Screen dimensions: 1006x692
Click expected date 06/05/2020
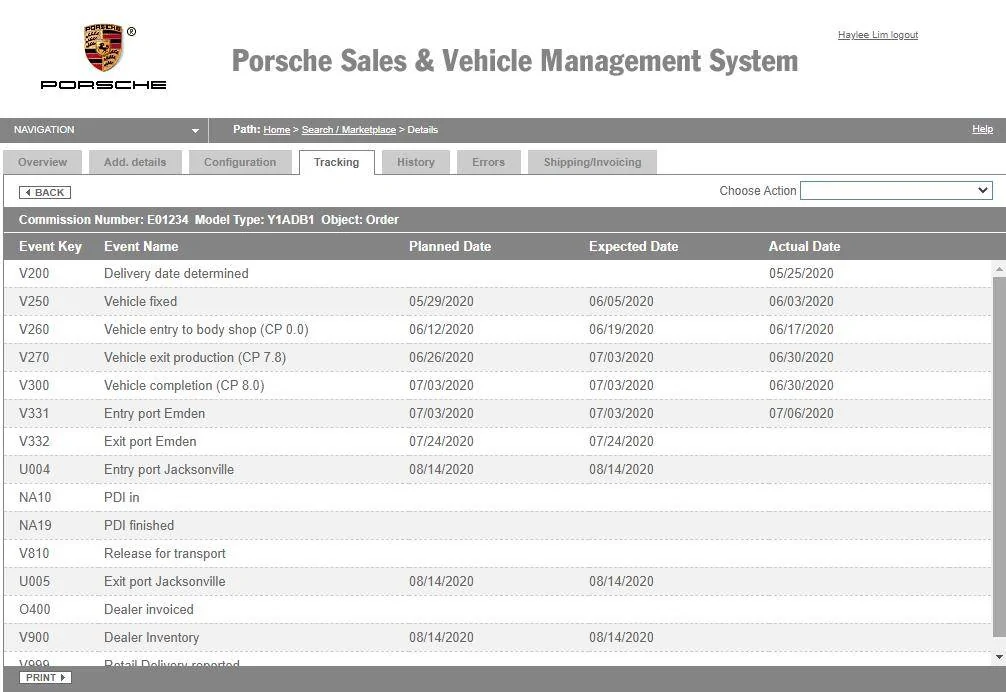pos(621,301)
